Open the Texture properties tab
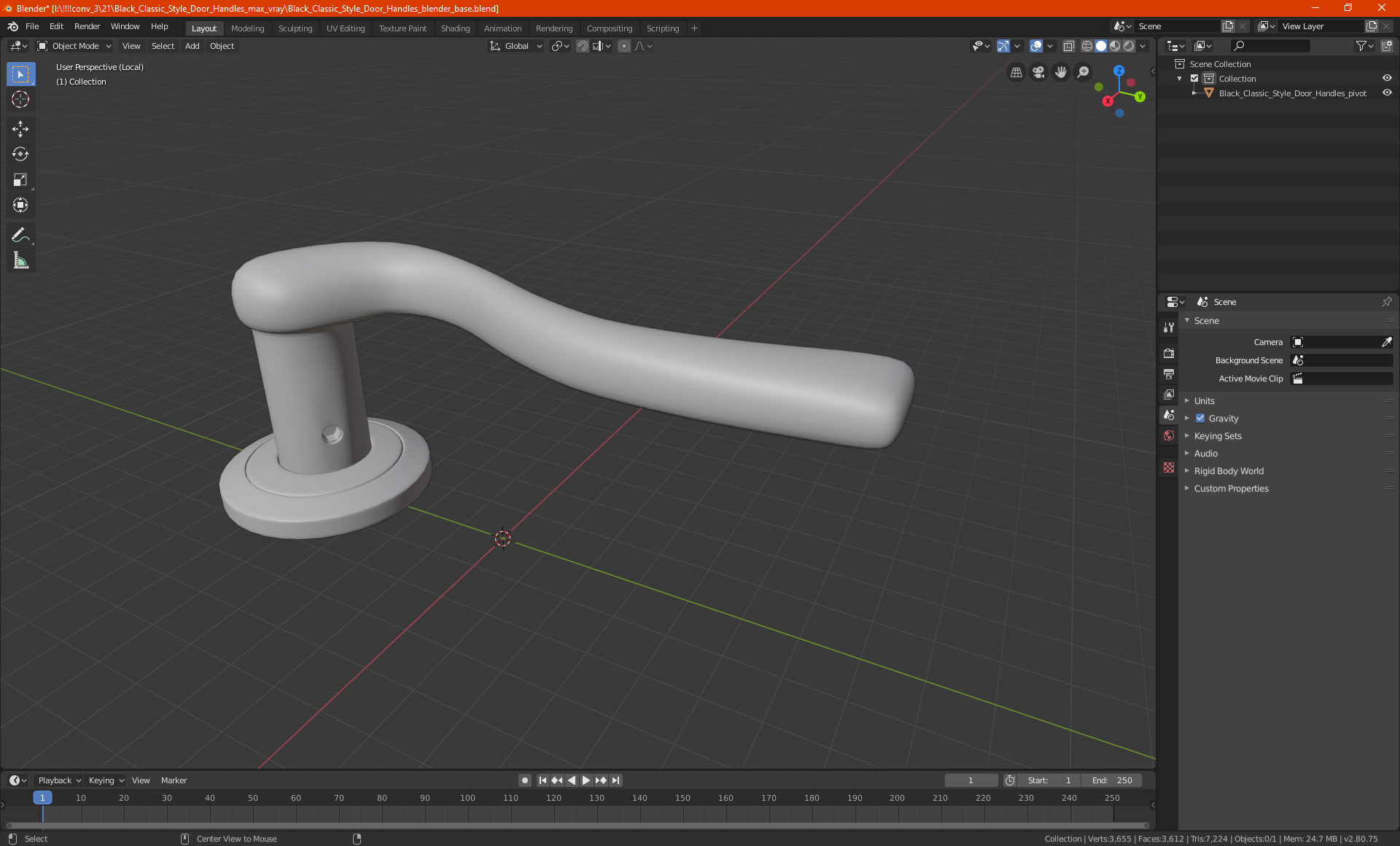Image resolution: width=1400 pixels, height=846 pixels. coord(1169,467)
